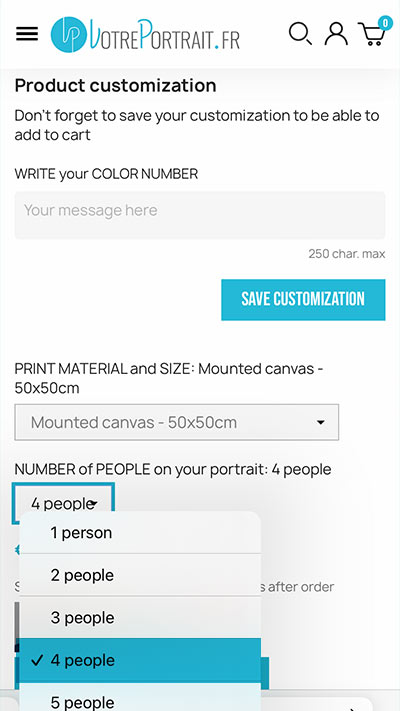
Task: Choose '1 person' from the list
Action: click(140, 532)
